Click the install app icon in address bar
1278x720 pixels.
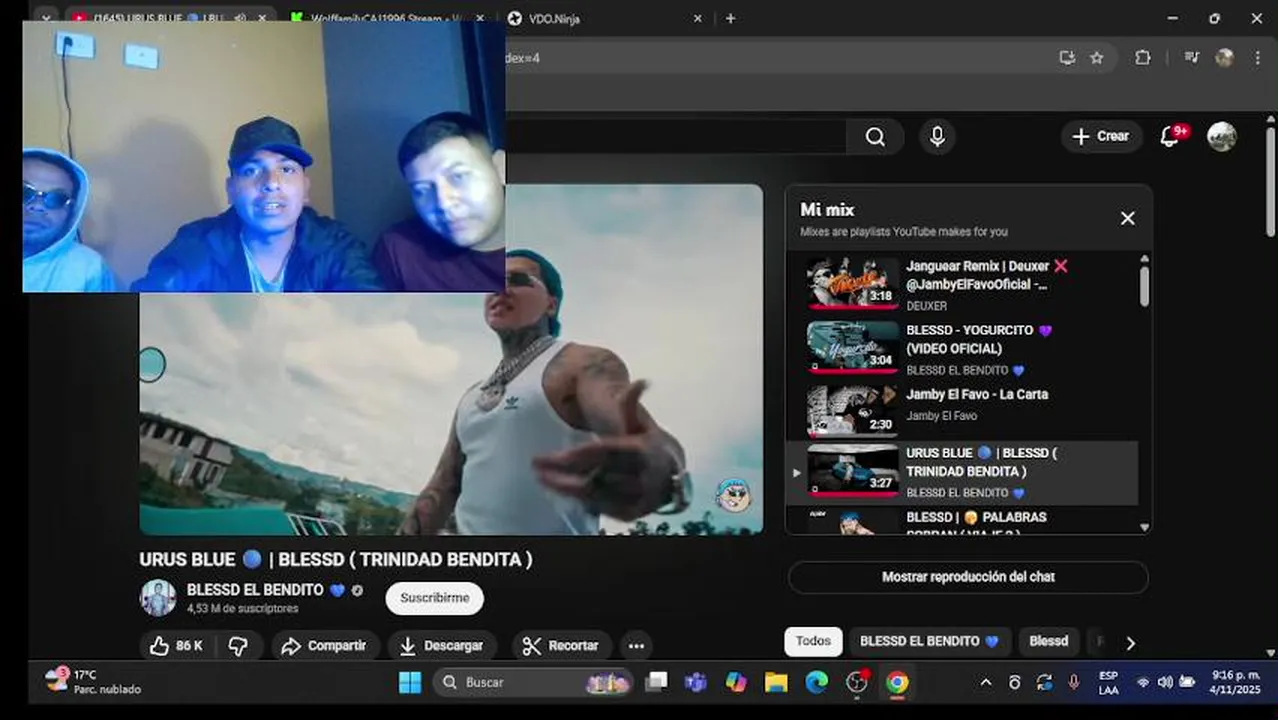pos(1067,58)
